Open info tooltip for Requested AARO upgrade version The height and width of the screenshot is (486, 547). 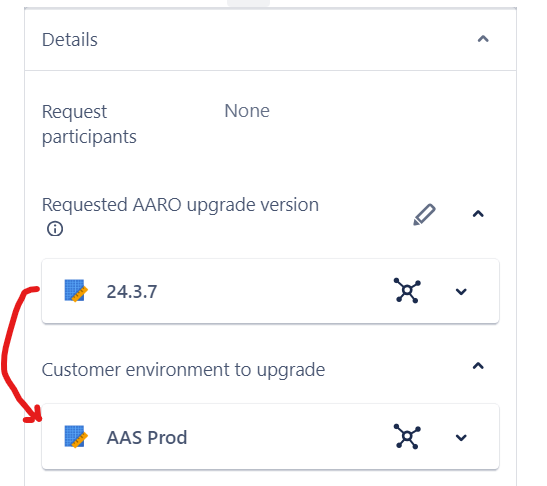click(x=55, y=229)
